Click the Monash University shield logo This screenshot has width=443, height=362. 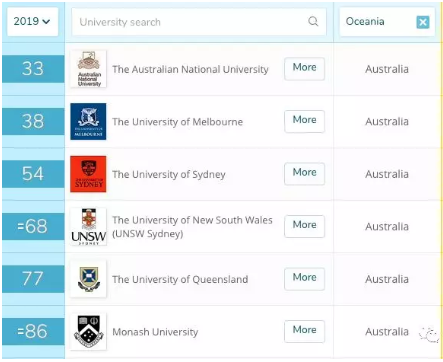coord(88,331)
